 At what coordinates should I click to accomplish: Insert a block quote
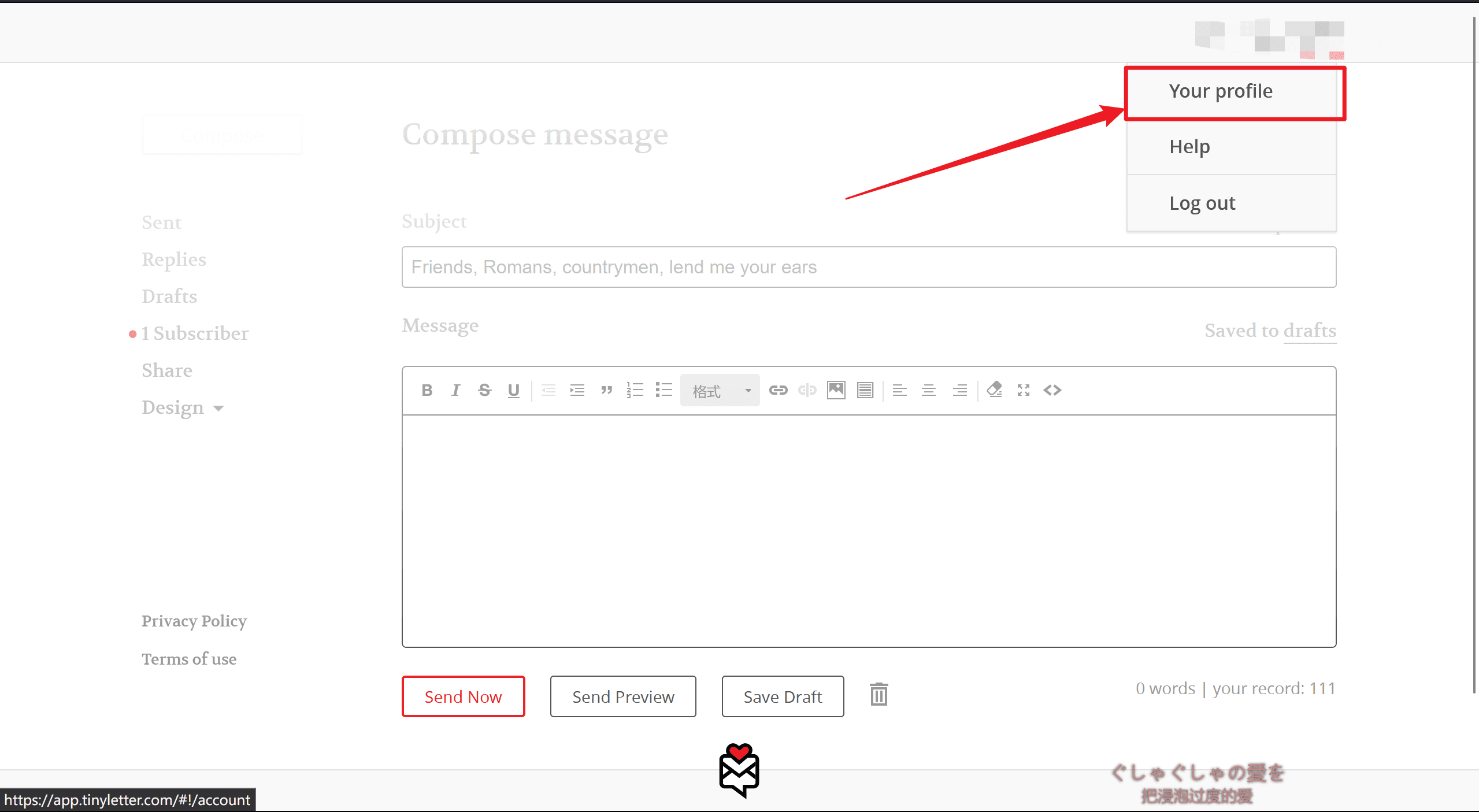[x=606, y=391]
